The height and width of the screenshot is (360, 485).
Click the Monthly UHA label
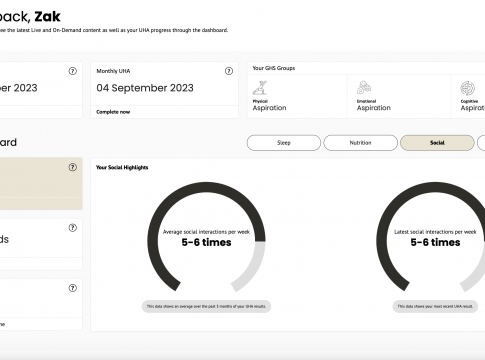pyautogui.click(x=113, y=71)
